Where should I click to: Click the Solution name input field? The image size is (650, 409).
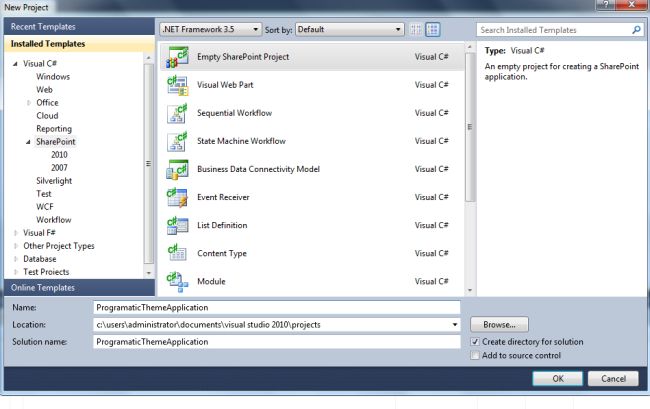277,342
